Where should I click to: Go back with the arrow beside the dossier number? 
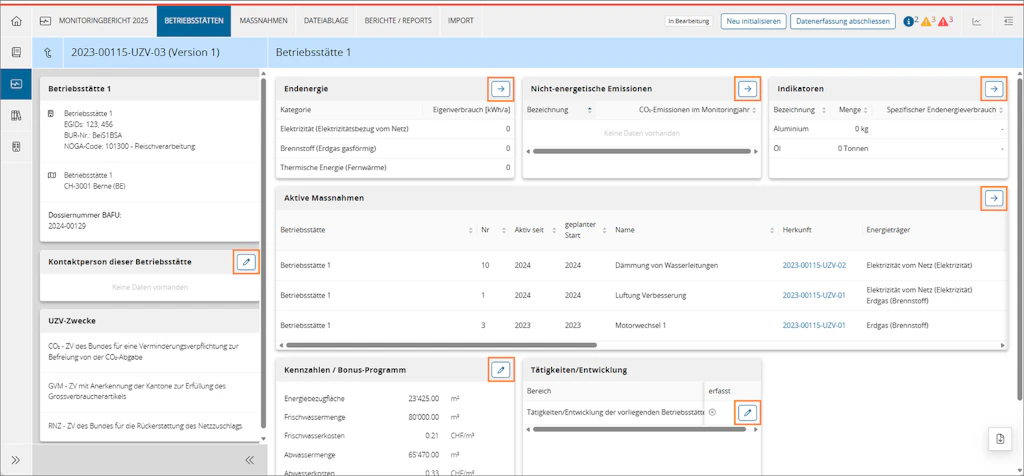point(48,52)
